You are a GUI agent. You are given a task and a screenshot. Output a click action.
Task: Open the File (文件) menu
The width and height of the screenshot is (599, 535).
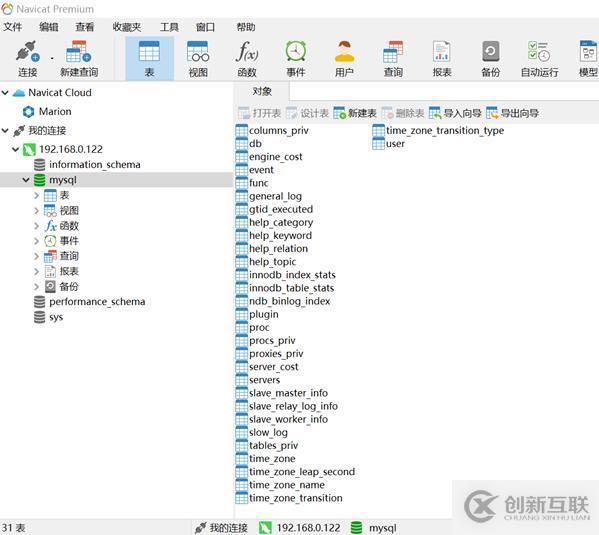(x=13, y=27)
